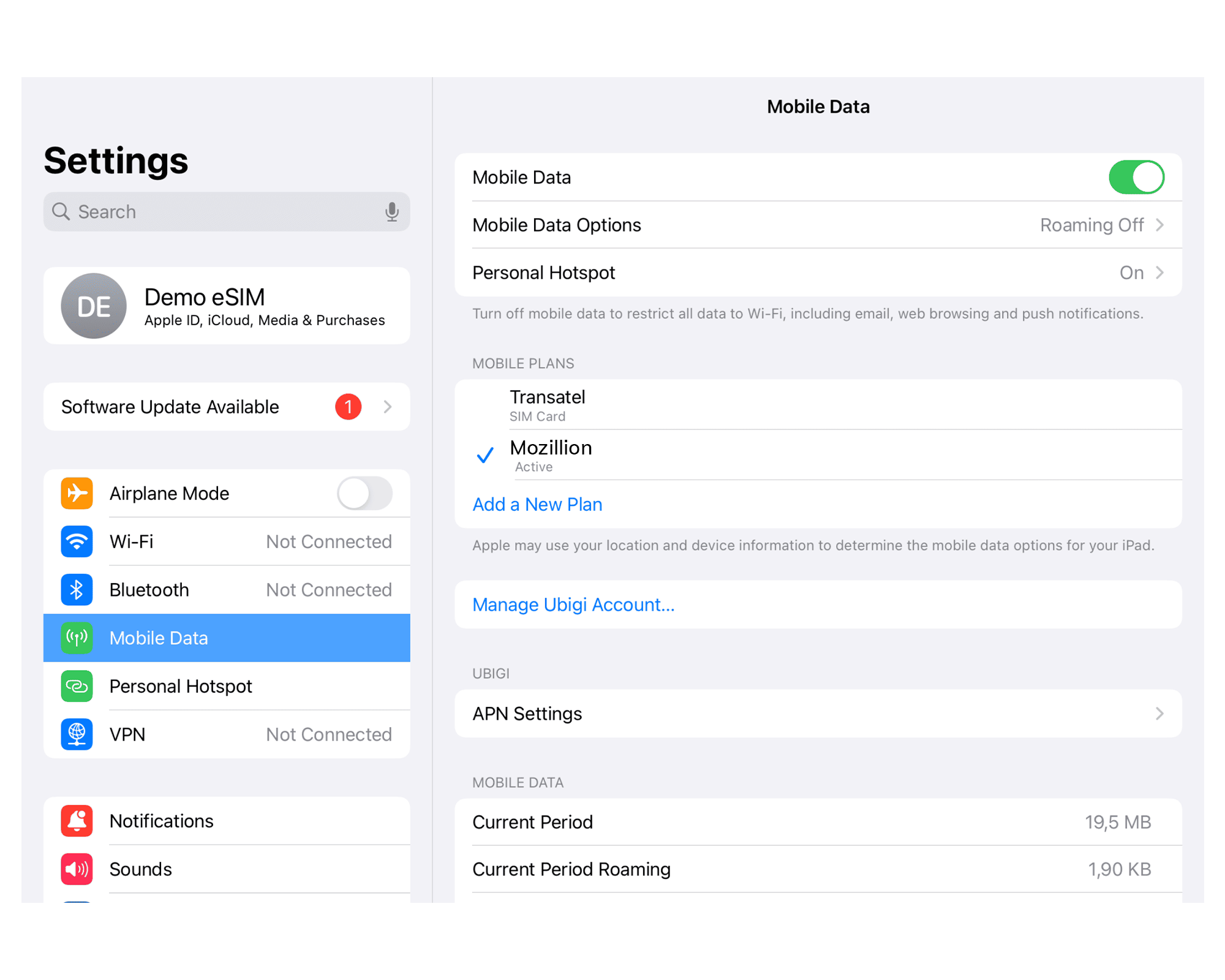The image size is (1225, 980).
Task: Click the VPN globe icon
Action: click(x=77, y=734)
